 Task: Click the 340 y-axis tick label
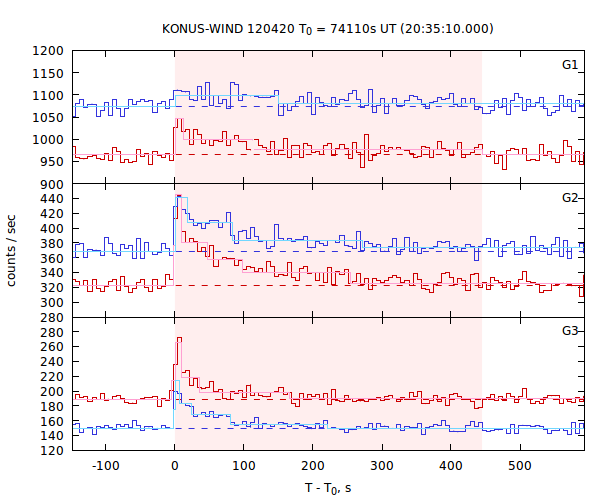[x=52, y=273]
